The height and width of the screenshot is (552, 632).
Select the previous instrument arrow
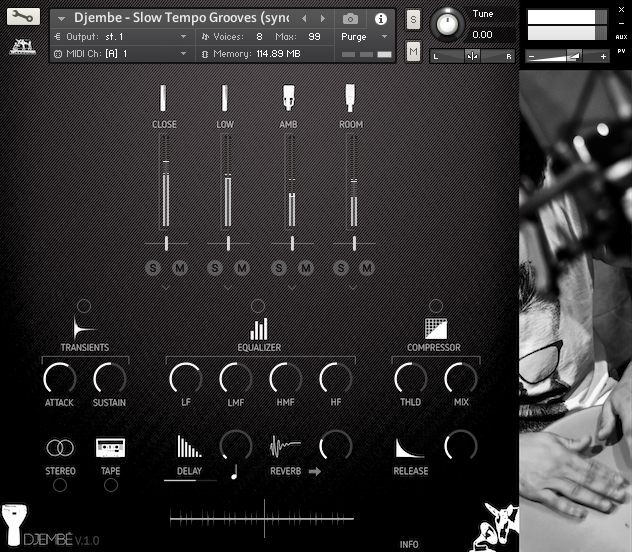pyautogui.click(x=304, y=19)
